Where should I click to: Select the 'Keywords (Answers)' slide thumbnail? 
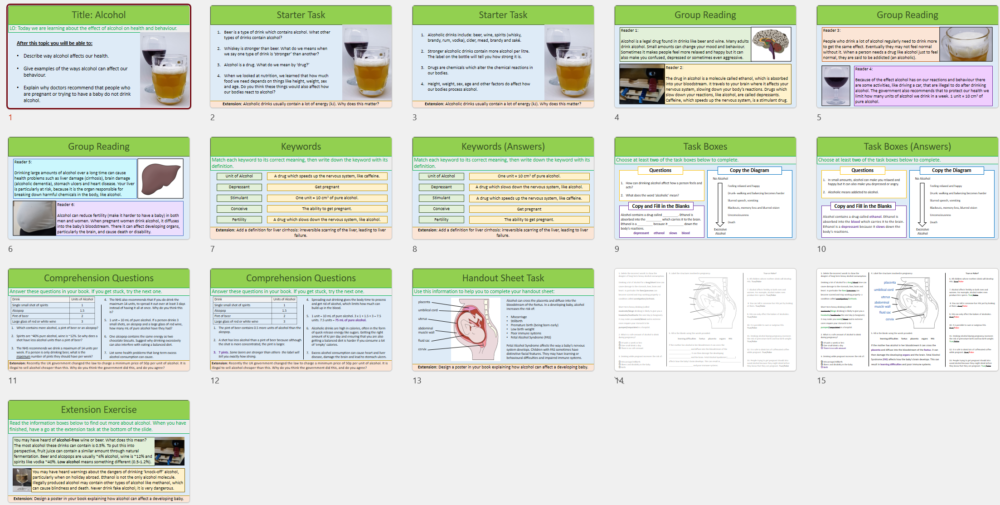503,188
